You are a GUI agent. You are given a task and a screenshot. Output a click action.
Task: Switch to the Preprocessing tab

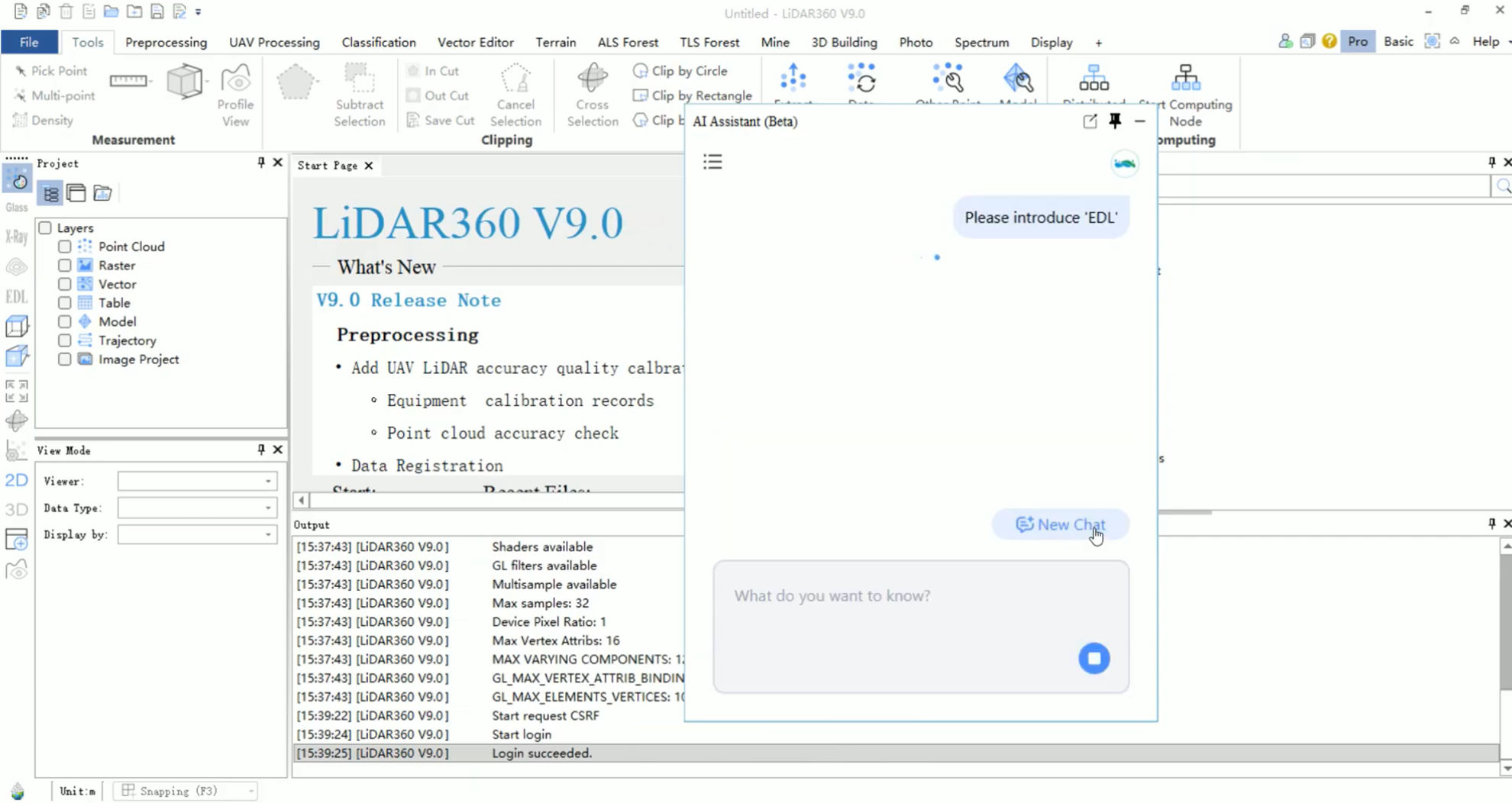pos(166,42)
